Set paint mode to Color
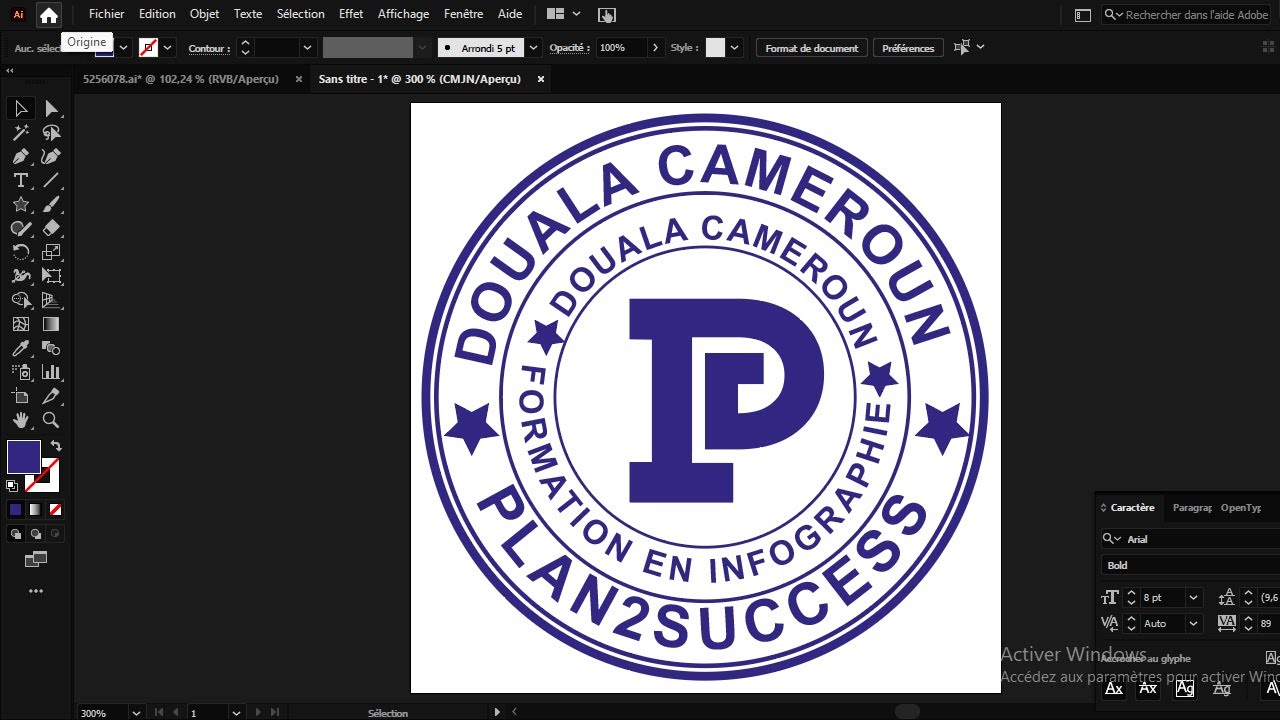This screenshot has width=1280, height=720. (15, 510)
